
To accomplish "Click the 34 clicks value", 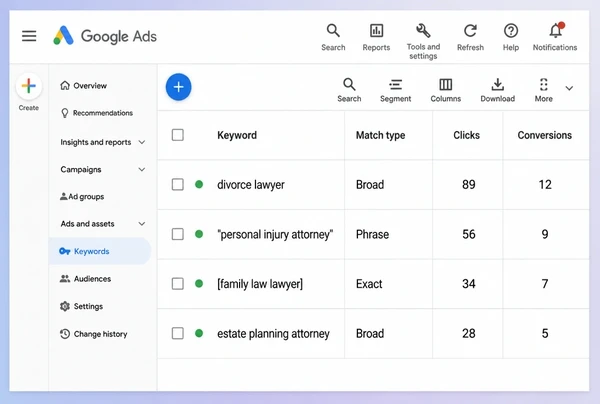I will [x=469, y=284].
